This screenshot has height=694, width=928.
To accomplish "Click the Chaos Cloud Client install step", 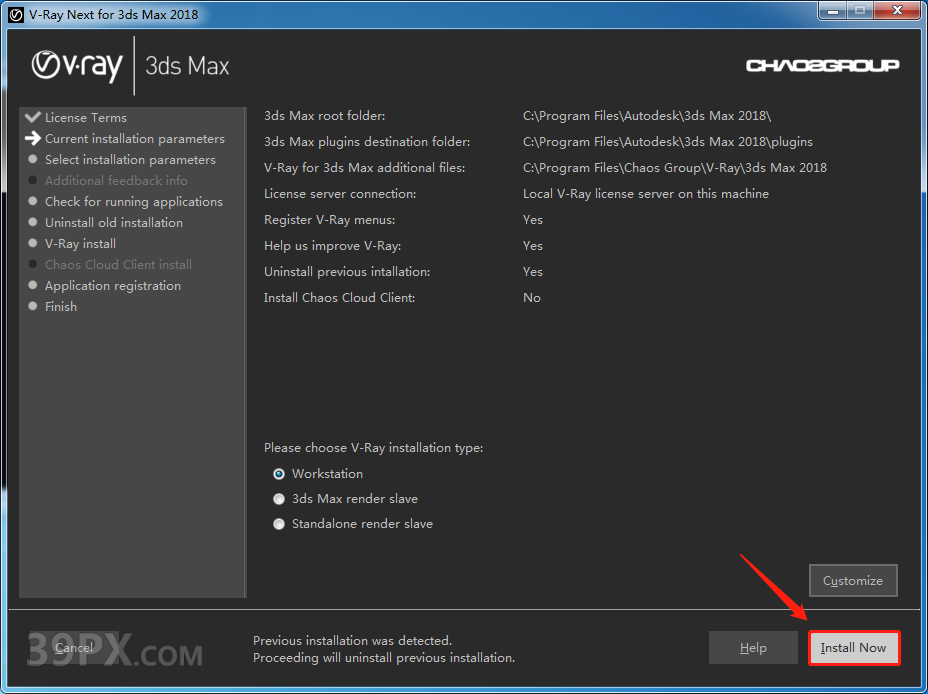I will coord(118,264).
